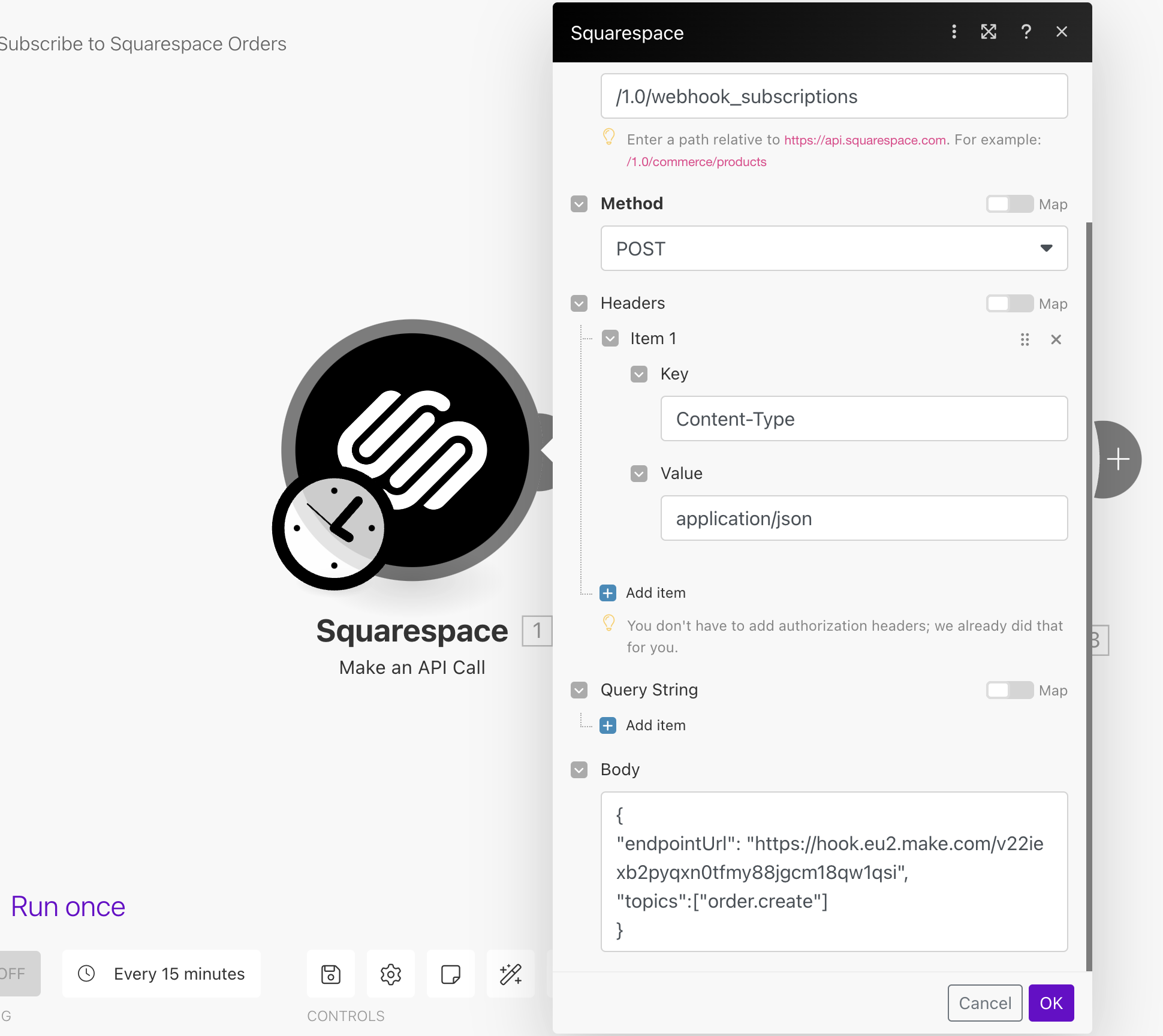This screenshot has height=1036, width=1163.
Task: Click the application/json value field
Action: [x=864, y=518]
